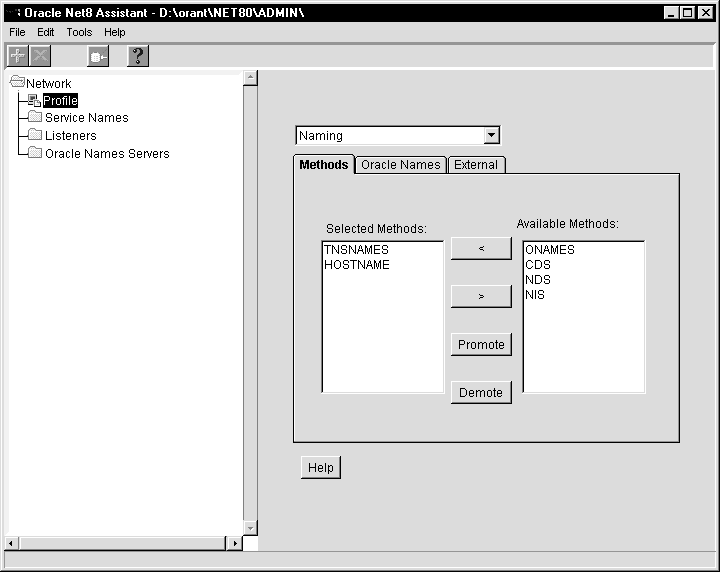Click the Listeners folder icon
Viewport: 720px width, 572px height.
pyautogui.click(x=35, y=135)
